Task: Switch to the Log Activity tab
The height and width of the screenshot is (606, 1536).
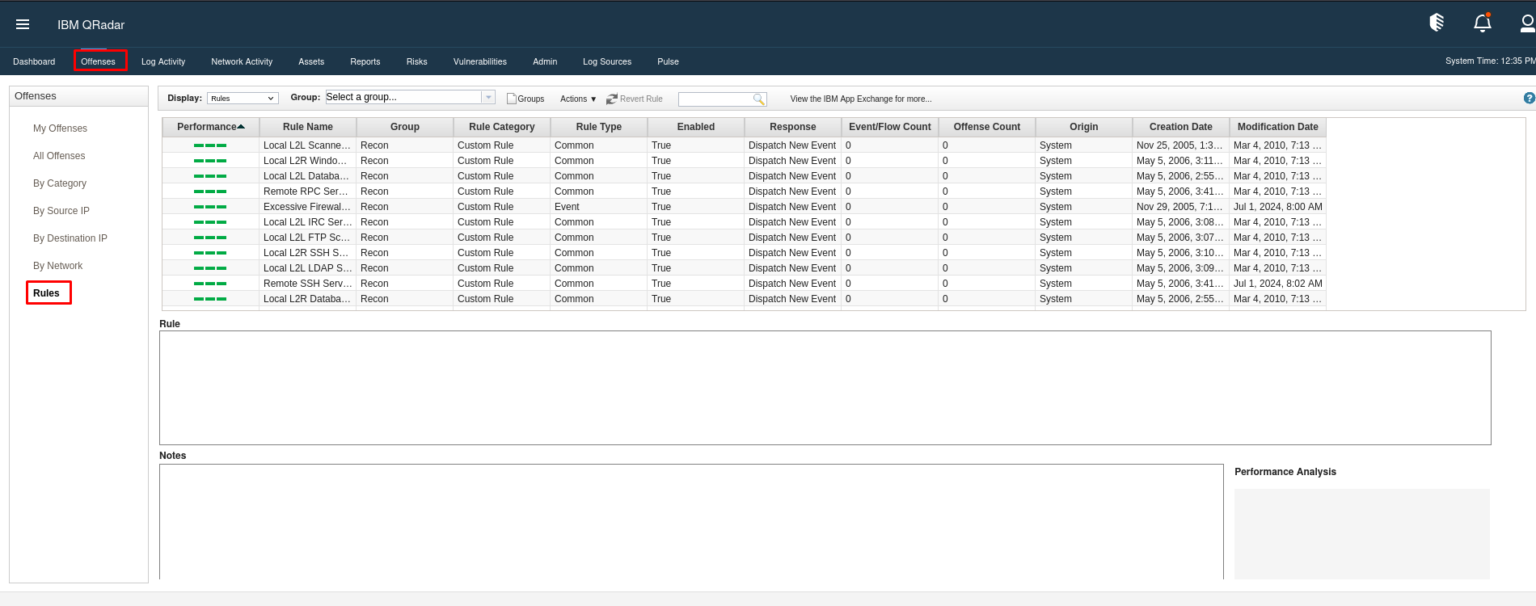Action: pyautogui.click(x=163, y=62)
